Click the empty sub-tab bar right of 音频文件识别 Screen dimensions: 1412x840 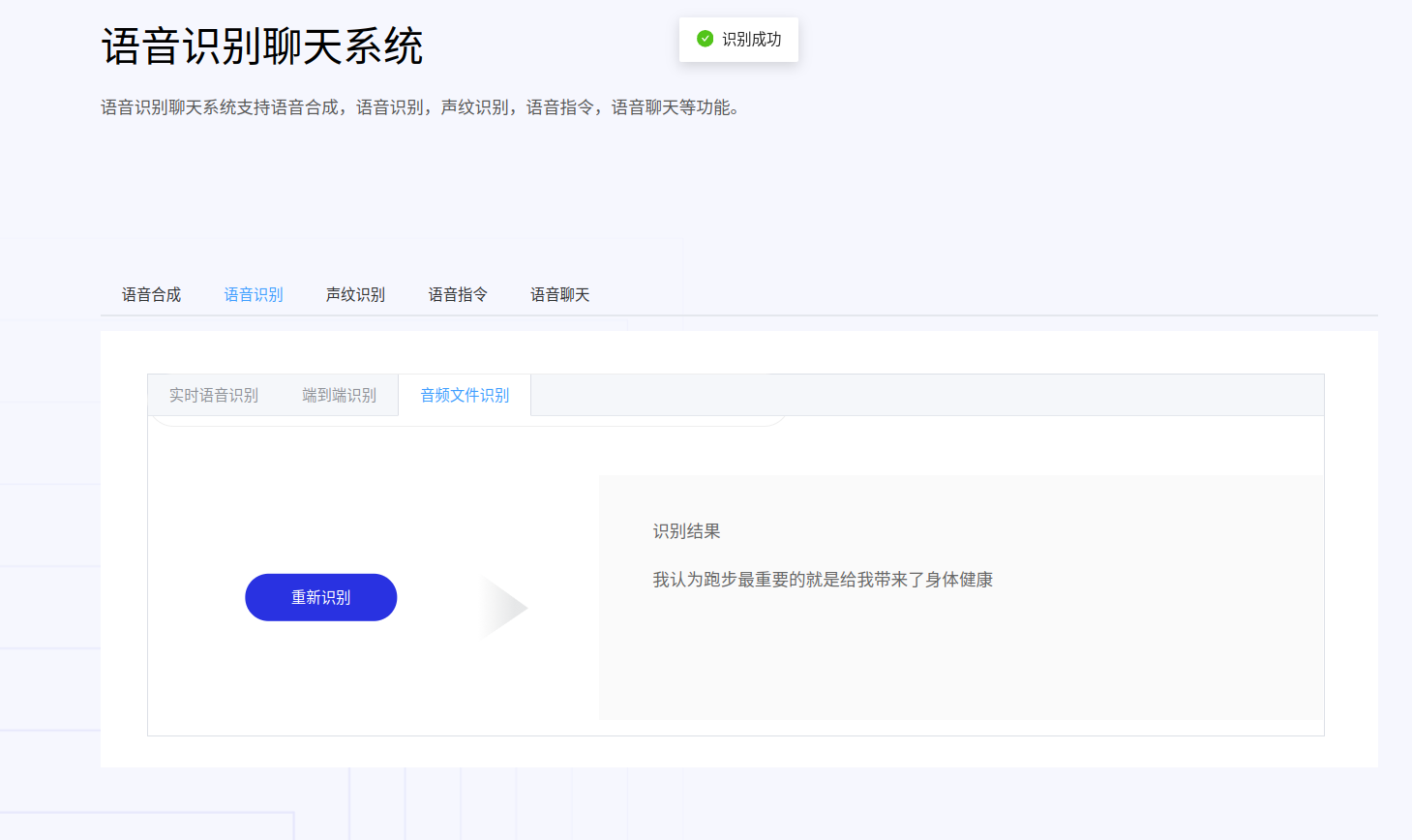click(x=919, y=396)
